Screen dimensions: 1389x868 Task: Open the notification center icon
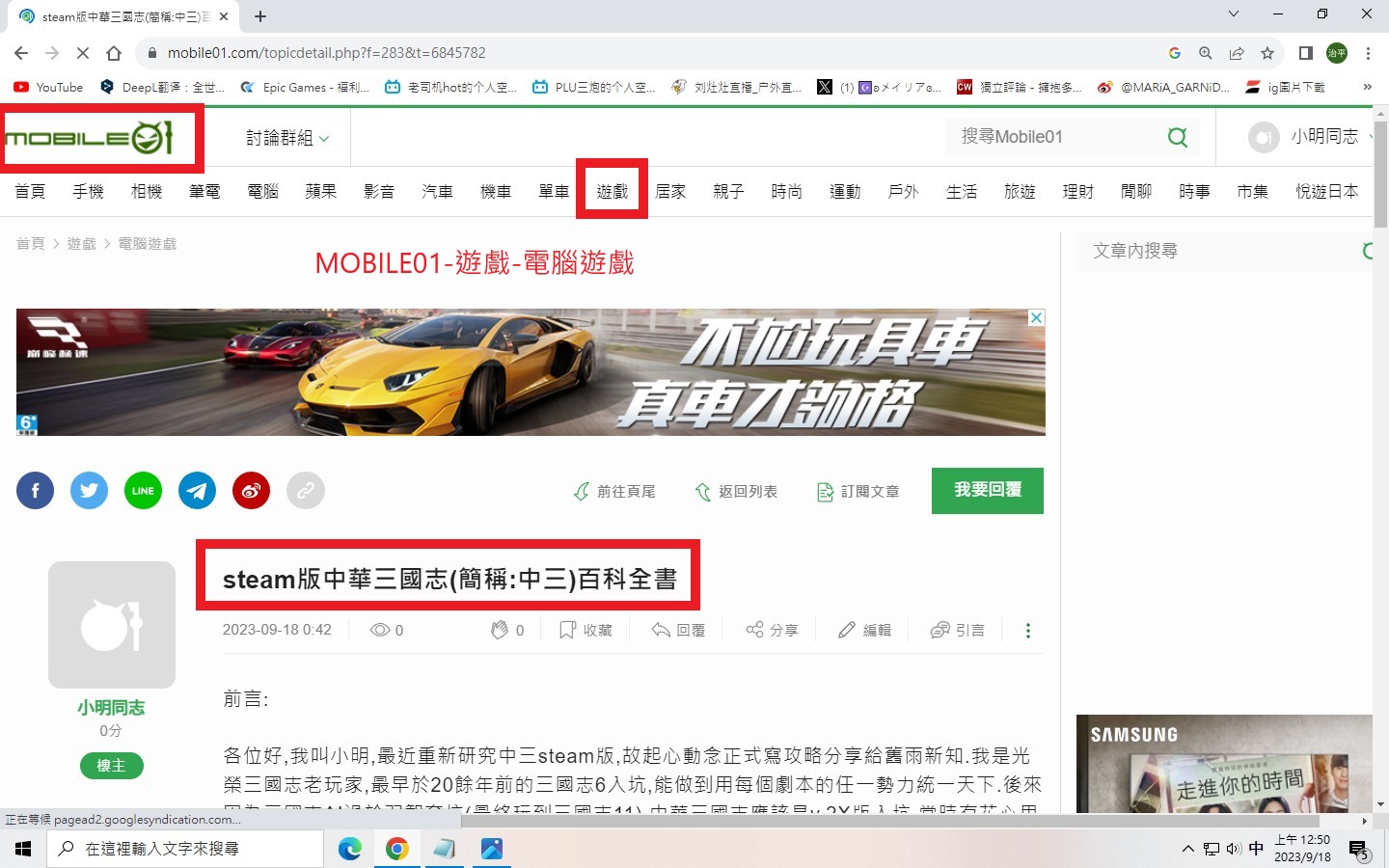[x=1359, y=850]
